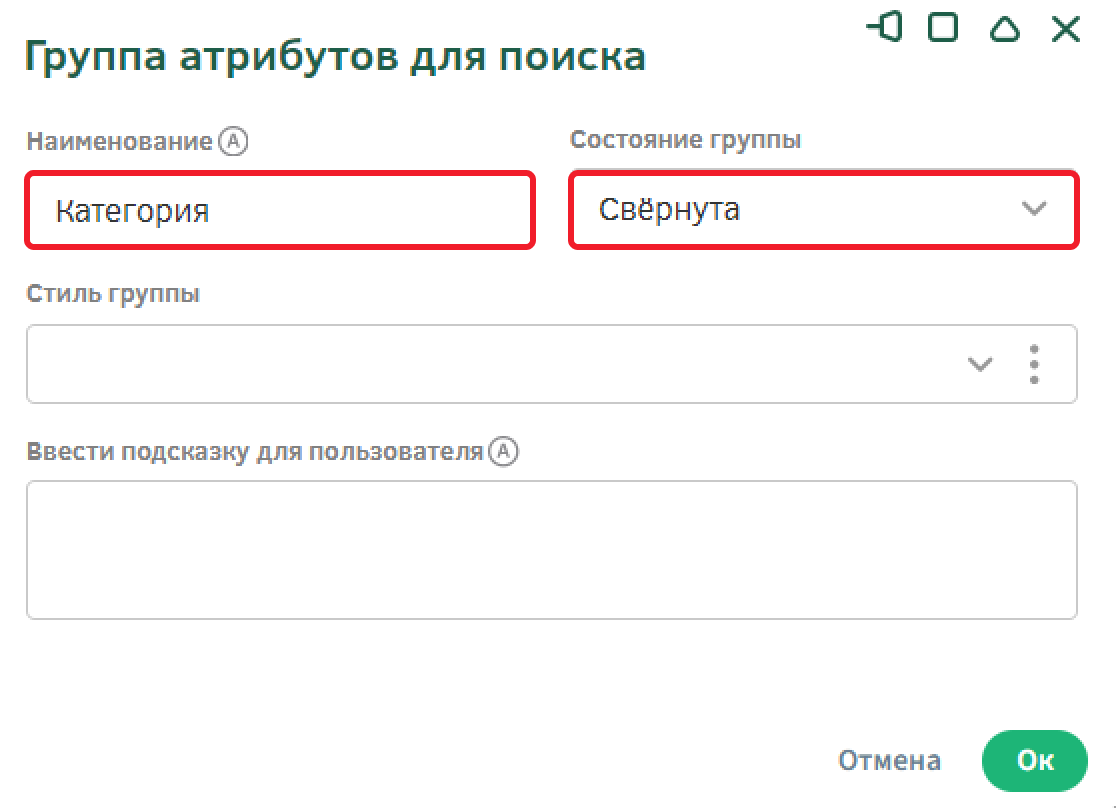Viewport: 1116px width, 808px height.
Task: Click the translation icon beside Ввести подсказку
Action: (505, 452)
